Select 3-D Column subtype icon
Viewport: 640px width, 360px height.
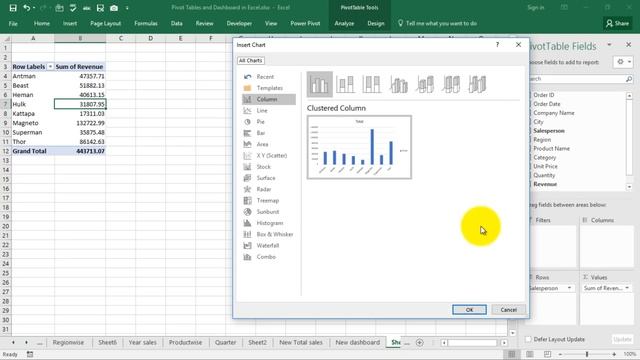coord(477,84)
